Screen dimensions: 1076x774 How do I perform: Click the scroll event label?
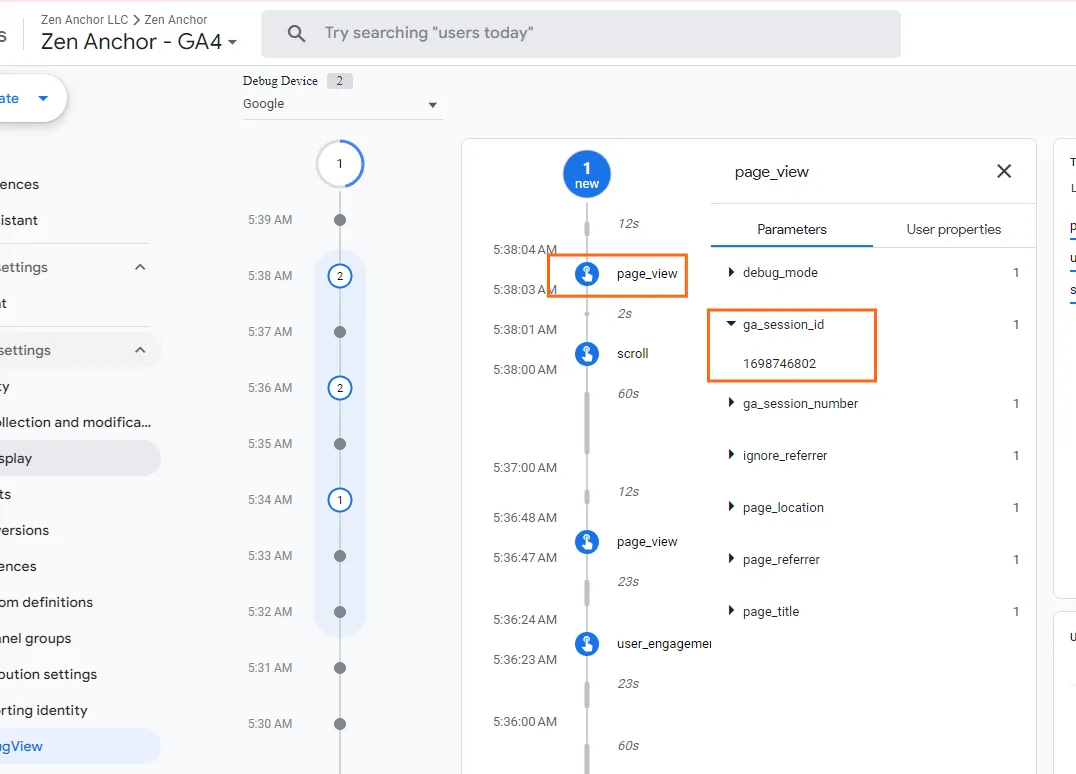point(632,354)
